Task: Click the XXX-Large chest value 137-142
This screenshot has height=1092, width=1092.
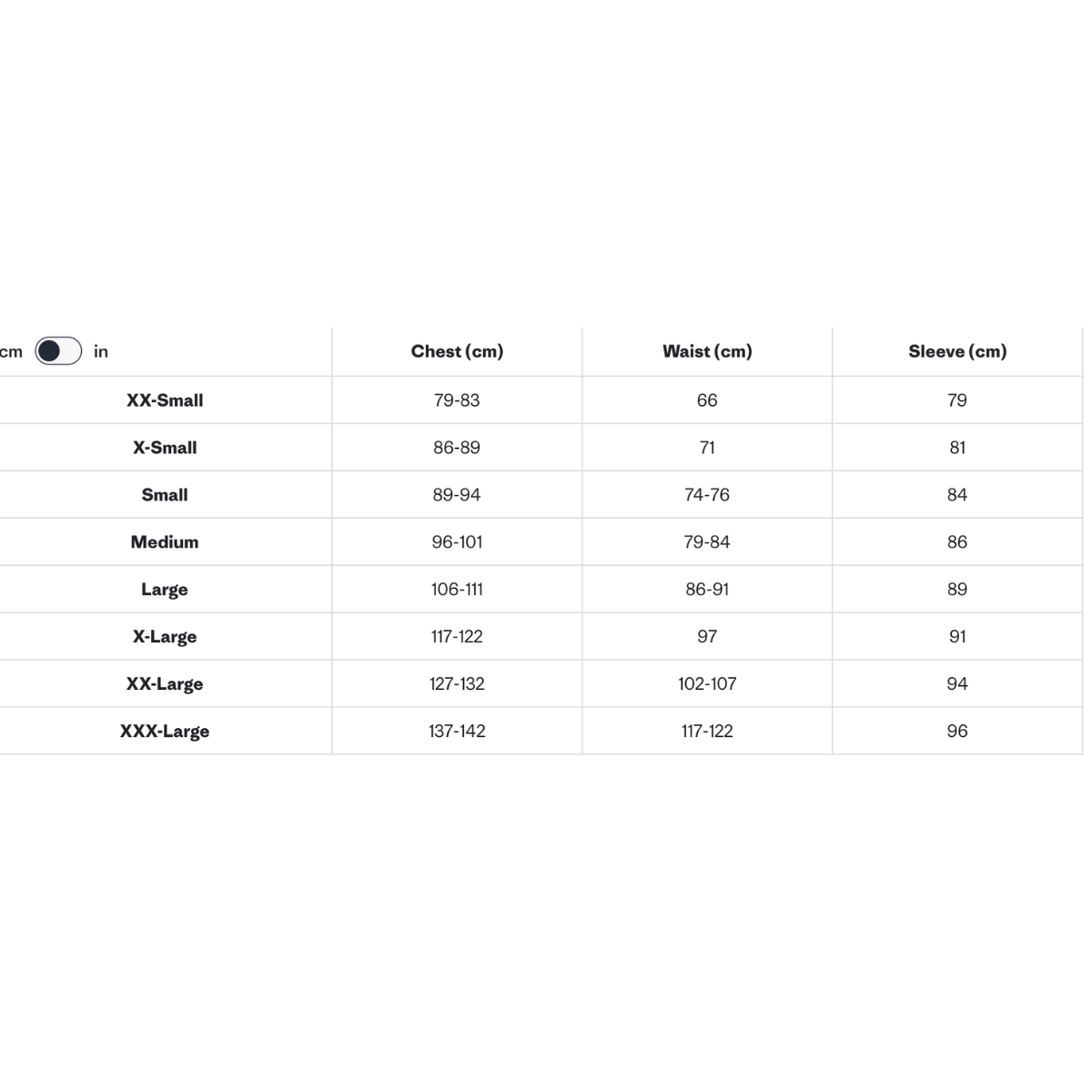Action: tap(457, 732)
